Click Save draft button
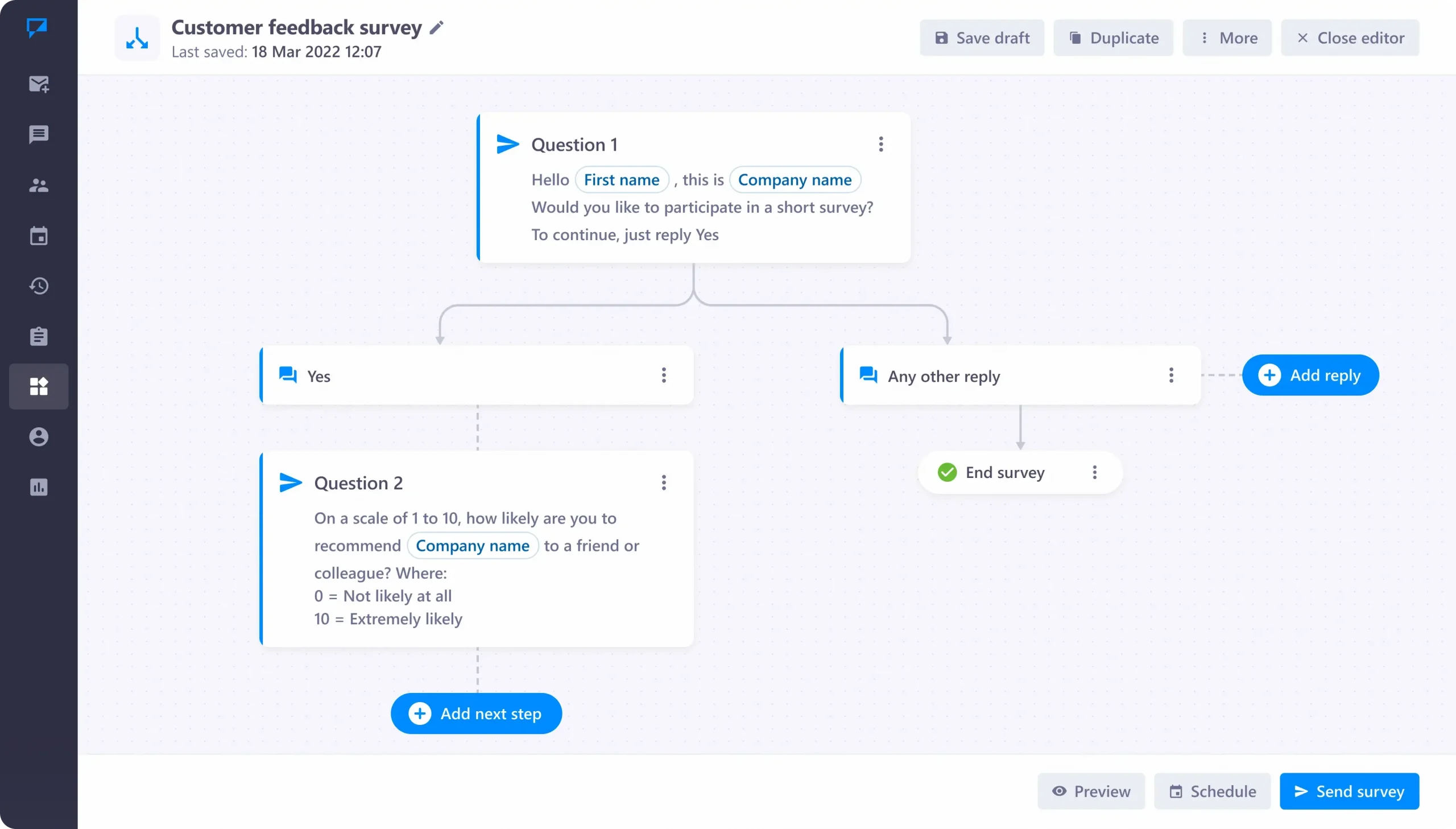 (x=982, y=37)
